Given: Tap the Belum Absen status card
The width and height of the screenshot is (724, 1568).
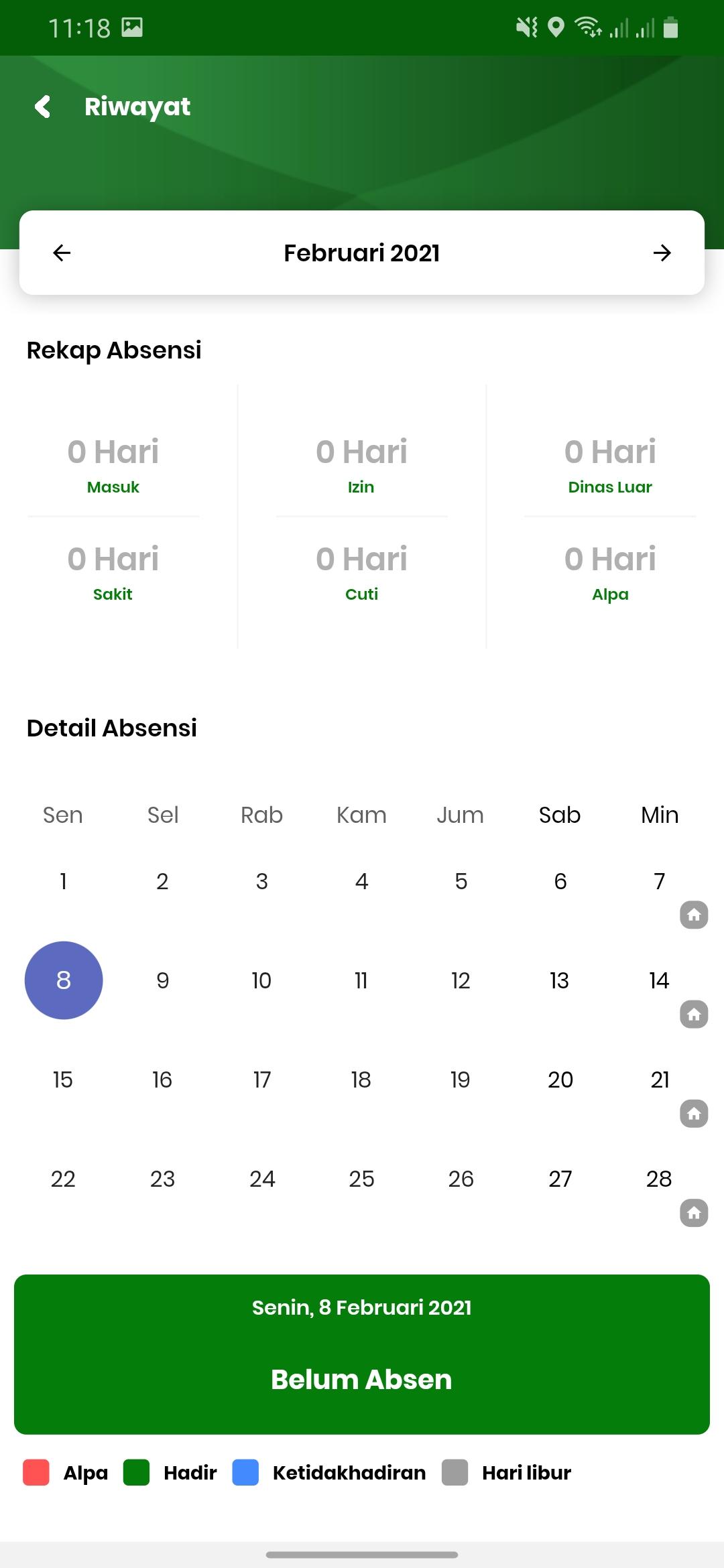Looking at the screenshot, I should tap(362, 1354).
